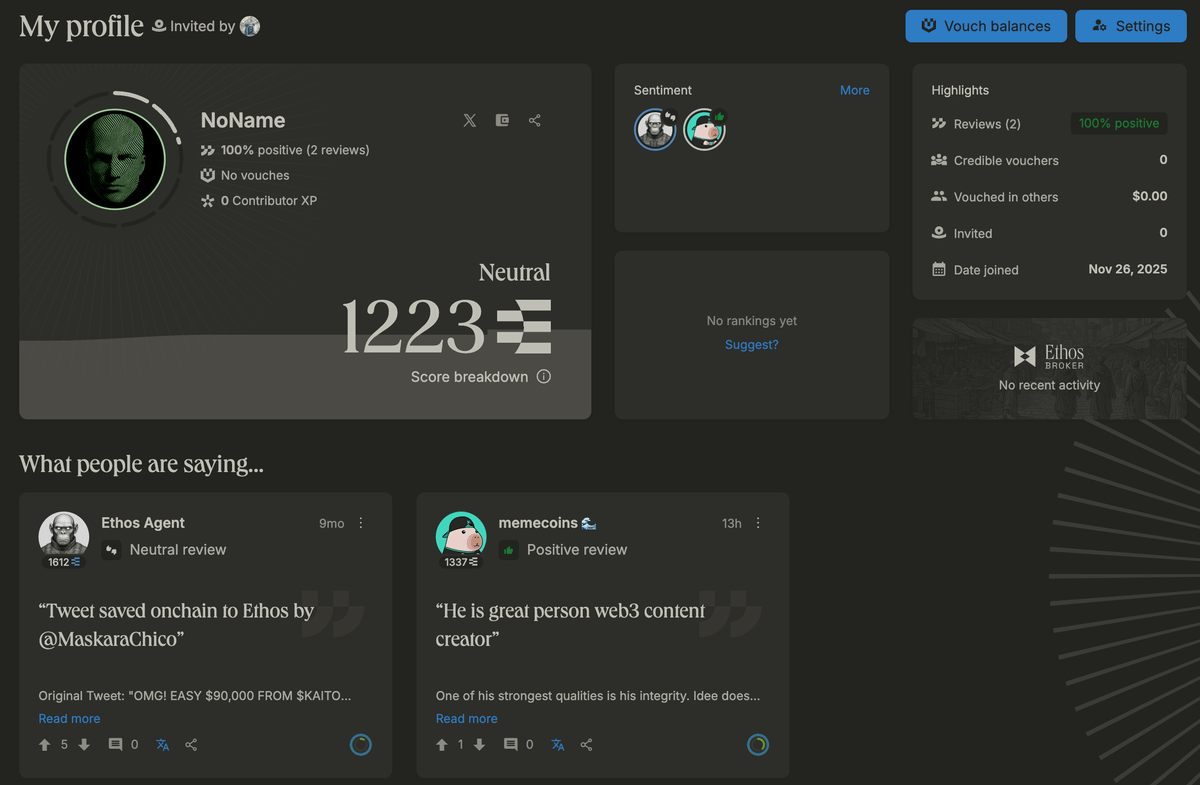Click the wallet icon beside NoName
Screen dimensions: 1200x785
502,120
